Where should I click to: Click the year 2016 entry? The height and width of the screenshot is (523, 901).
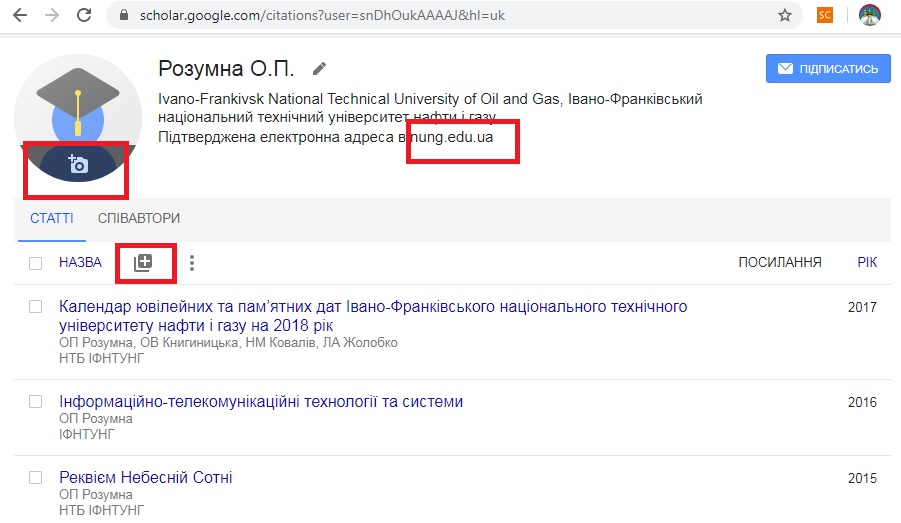point(862,402)
